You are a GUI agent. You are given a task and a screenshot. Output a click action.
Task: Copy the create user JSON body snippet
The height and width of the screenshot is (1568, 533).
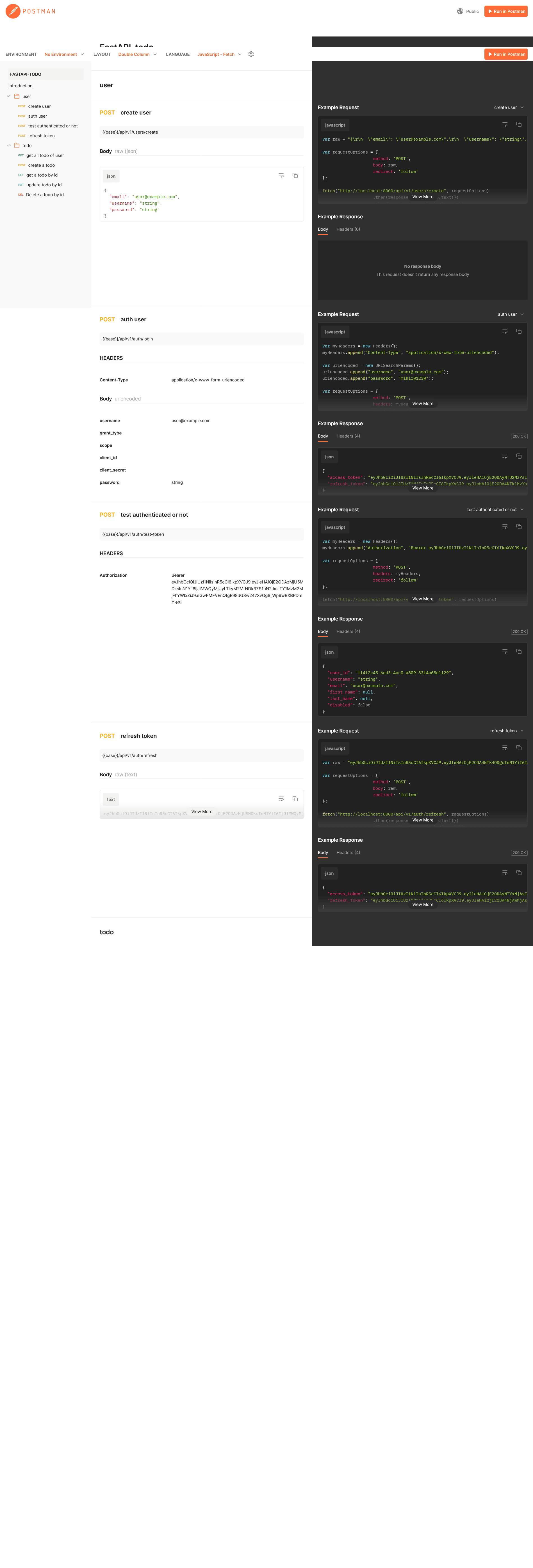(x=295, y=175)
